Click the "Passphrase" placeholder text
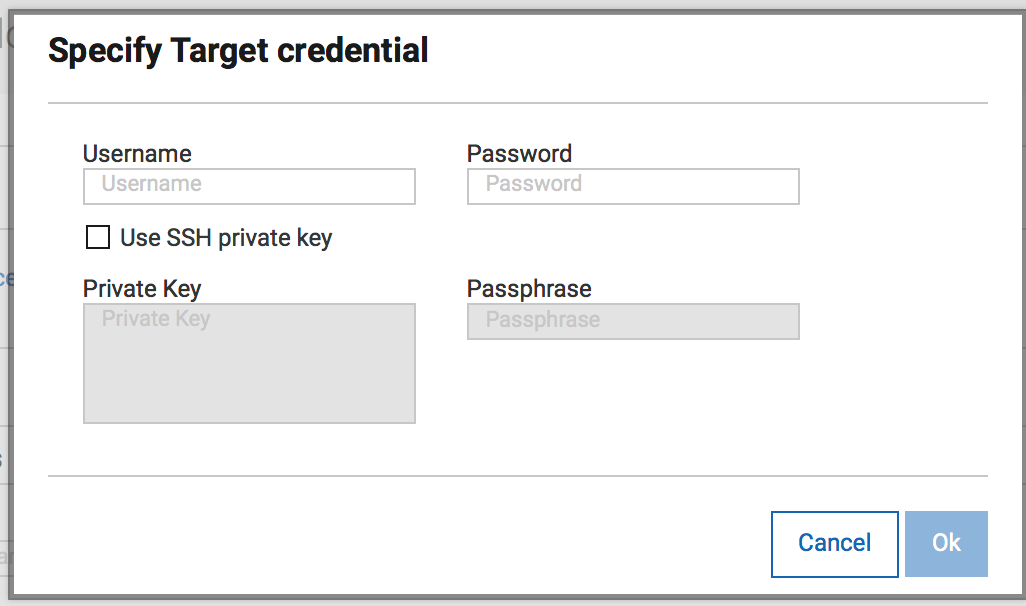Screen dimensions: 1026x606 coord(543,320)
